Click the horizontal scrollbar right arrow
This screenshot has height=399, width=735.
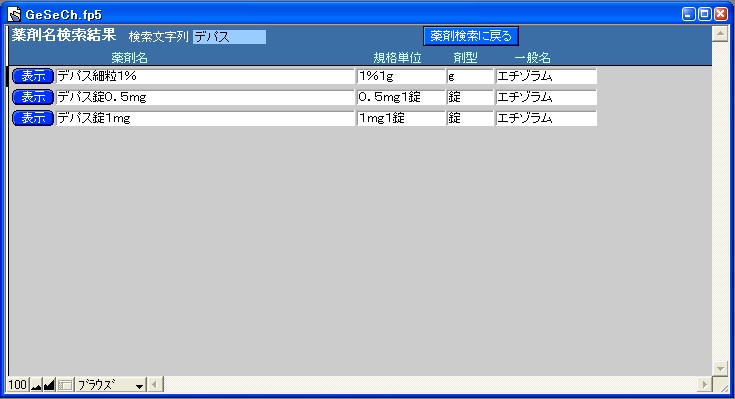click(704, 385)
